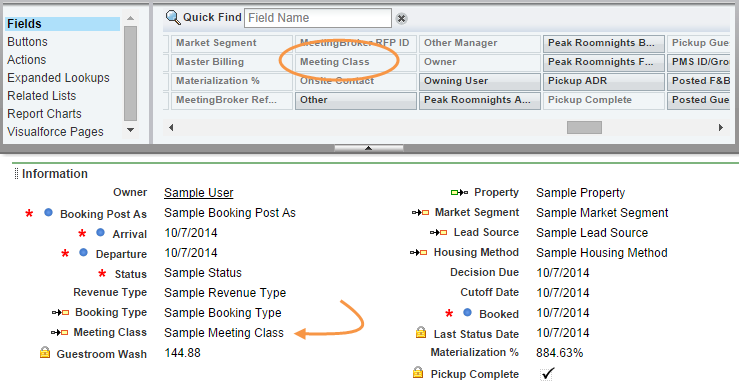The image size is (739, 382).
Task: Clear the Quick Find search with X icon
Action: coord(401,19)
